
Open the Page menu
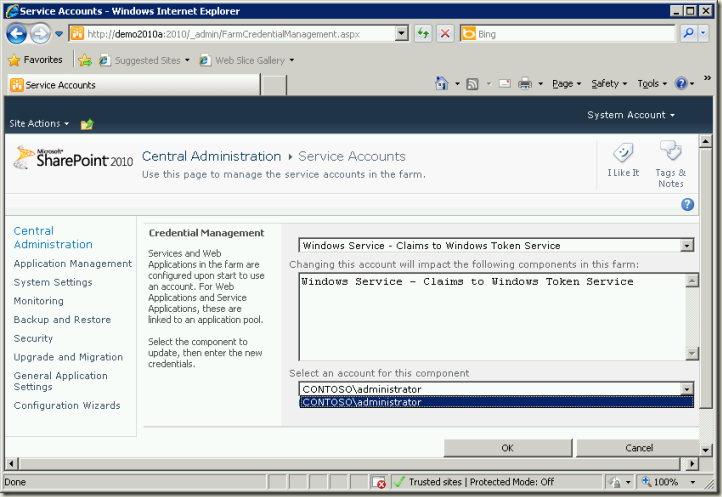[566, 83]
